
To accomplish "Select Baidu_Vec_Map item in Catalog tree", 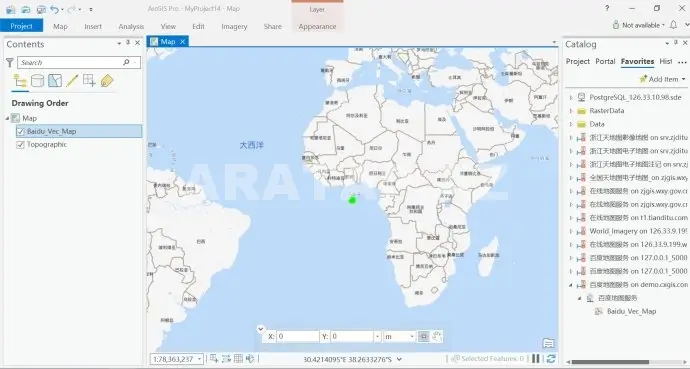I will (x=631, y=311).
